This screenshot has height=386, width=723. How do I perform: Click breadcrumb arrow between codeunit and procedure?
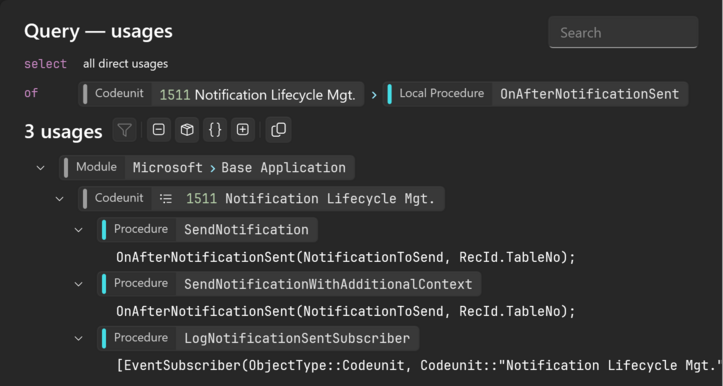pyautogui.click(x=374, y=95)
